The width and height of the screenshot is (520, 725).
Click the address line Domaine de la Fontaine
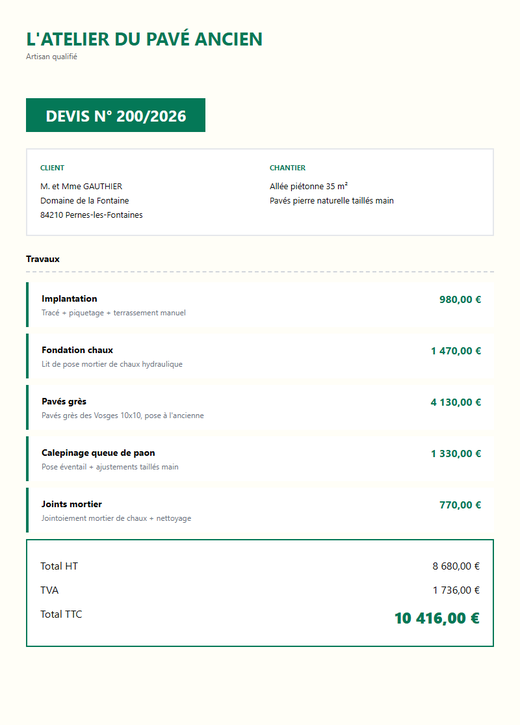click(x=85, y=201)
